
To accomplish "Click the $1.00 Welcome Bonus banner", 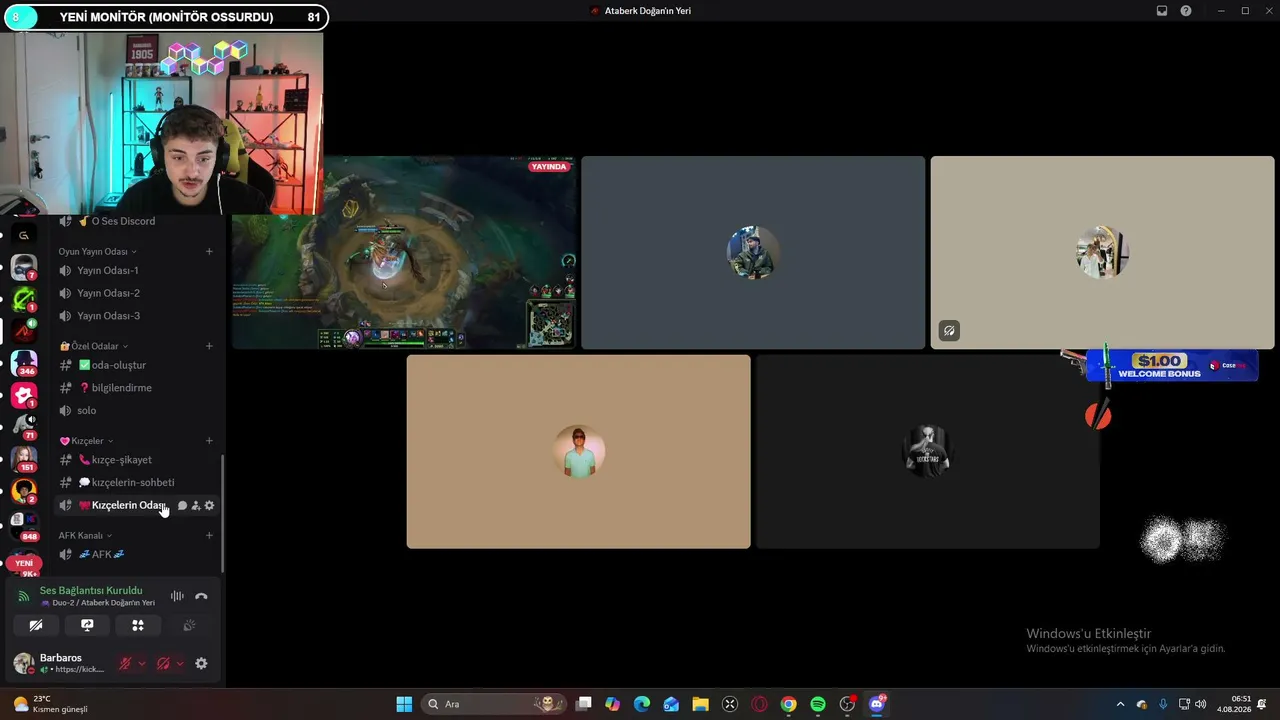I will (1171, 365).
